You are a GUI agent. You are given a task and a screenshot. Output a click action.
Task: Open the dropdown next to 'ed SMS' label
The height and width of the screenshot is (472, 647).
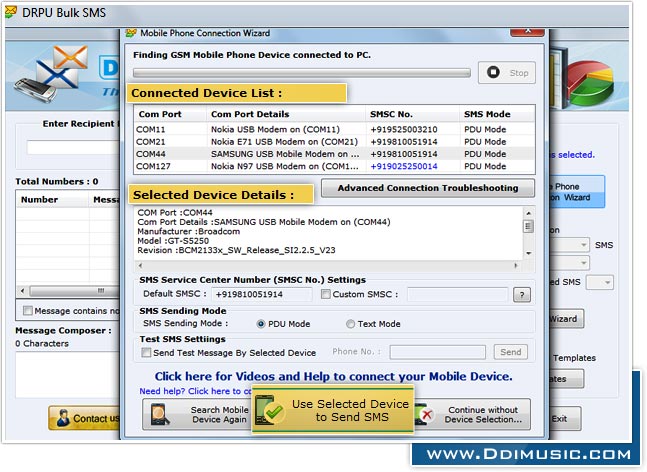[600, 283]
